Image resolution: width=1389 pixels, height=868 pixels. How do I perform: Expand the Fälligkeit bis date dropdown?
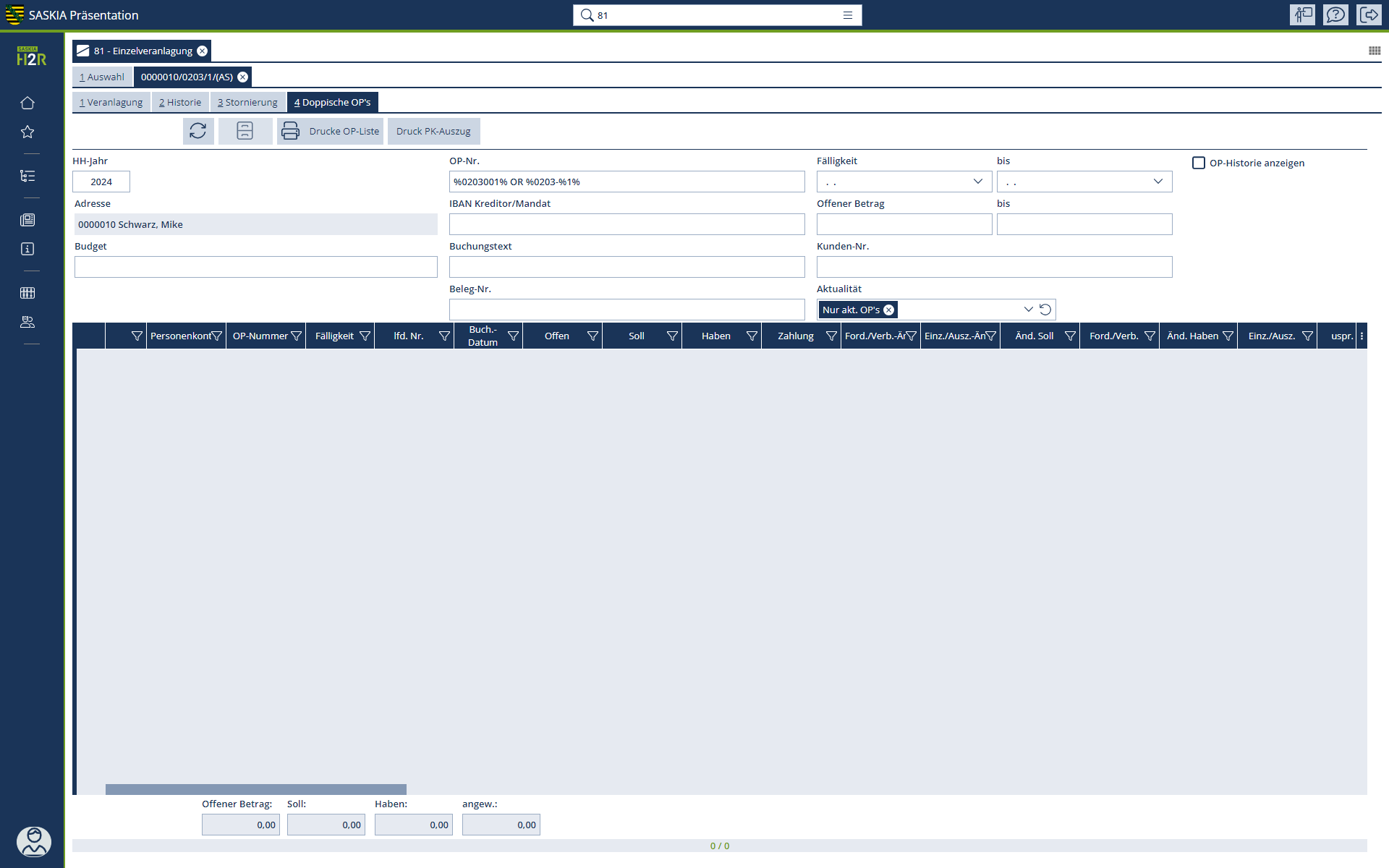tap(1157, 182)
